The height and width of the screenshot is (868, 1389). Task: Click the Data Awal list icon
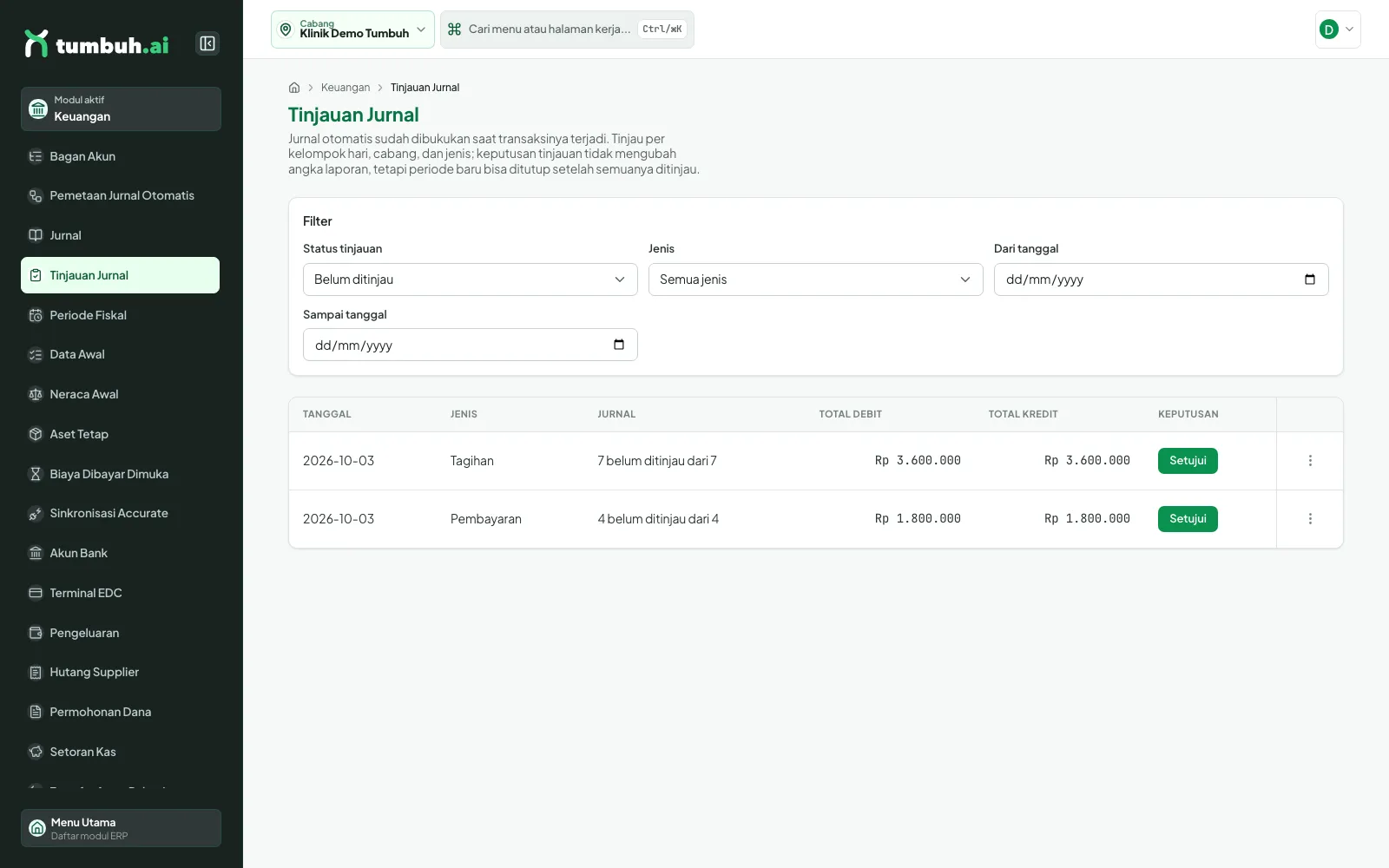pos(36,354)
